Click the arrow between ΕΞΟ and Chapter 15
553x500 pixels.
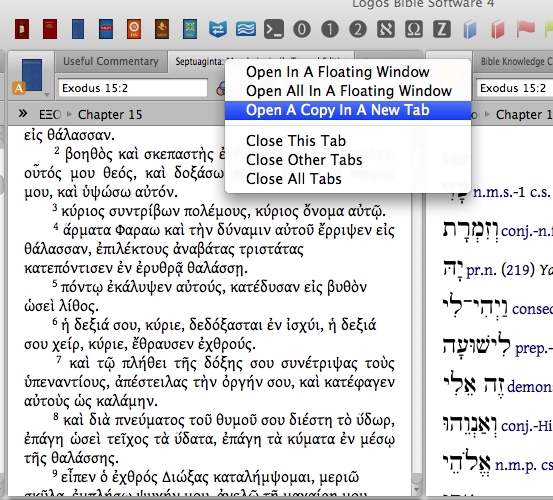tap(69, 114)
